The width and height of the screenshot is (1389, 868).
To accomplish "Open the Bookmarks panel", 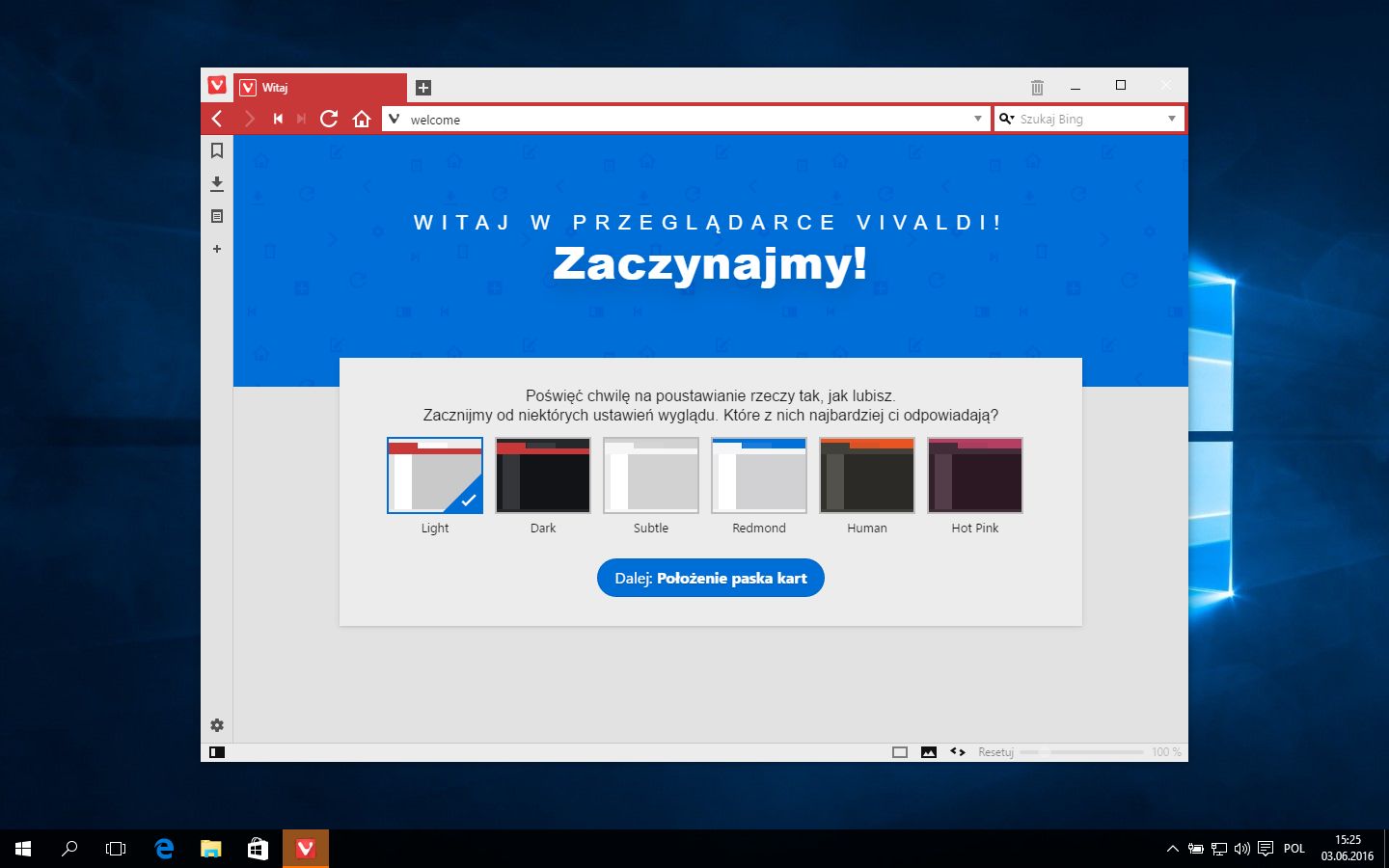I will click(x=217, y=150).
